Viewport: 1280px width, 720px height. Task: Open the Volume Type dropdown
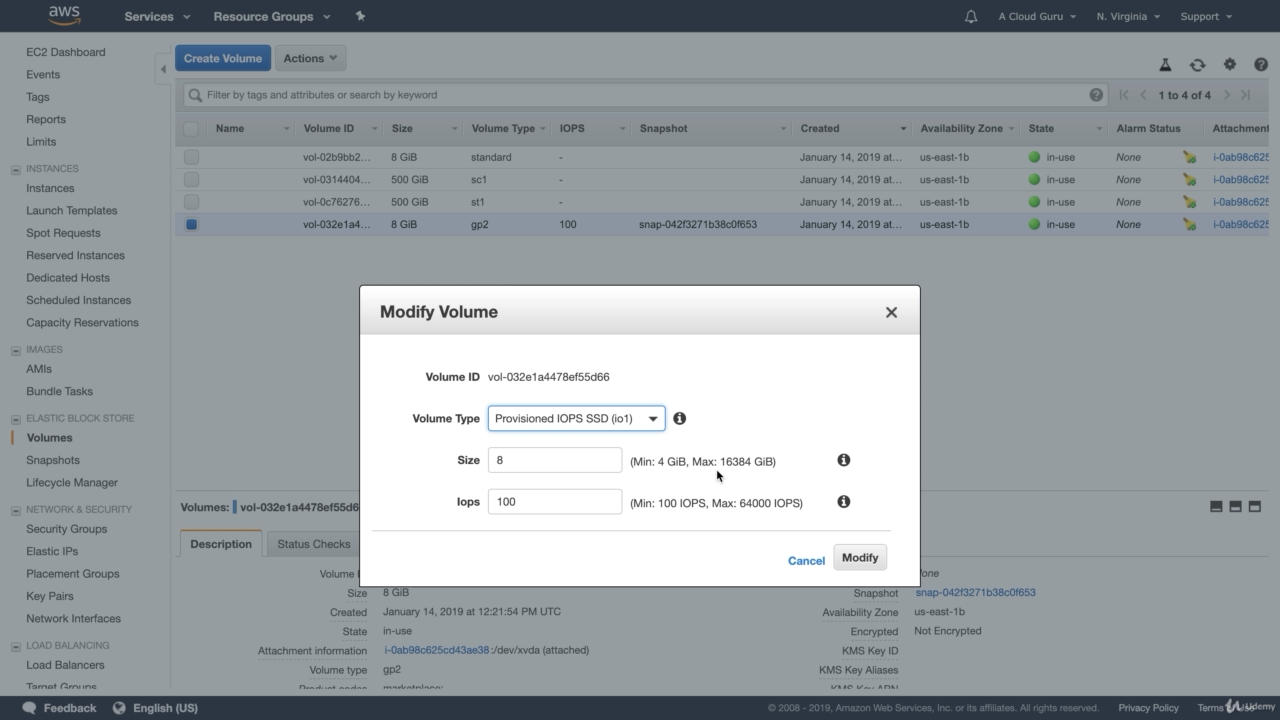pos(576,418)
